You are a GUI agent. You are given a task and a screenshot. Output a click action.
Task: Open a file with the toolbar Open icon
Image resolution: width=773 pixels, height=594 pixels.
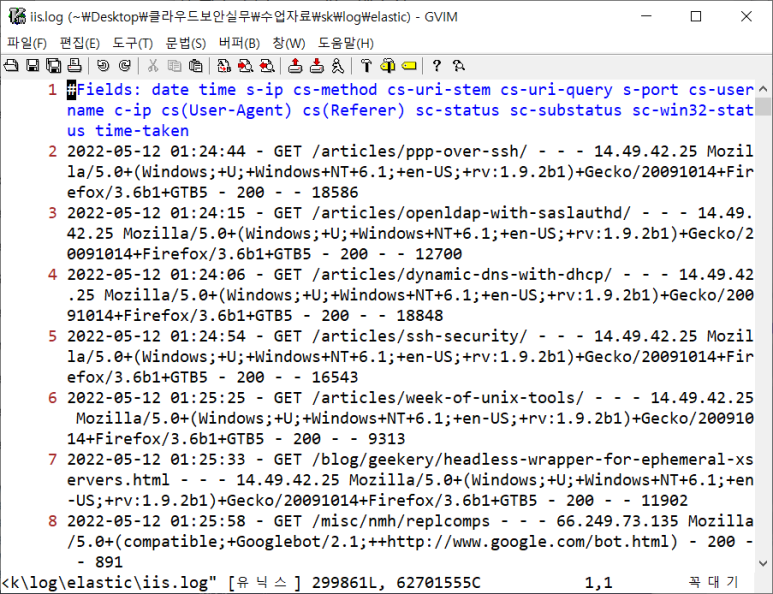click(x=11, y=66)
